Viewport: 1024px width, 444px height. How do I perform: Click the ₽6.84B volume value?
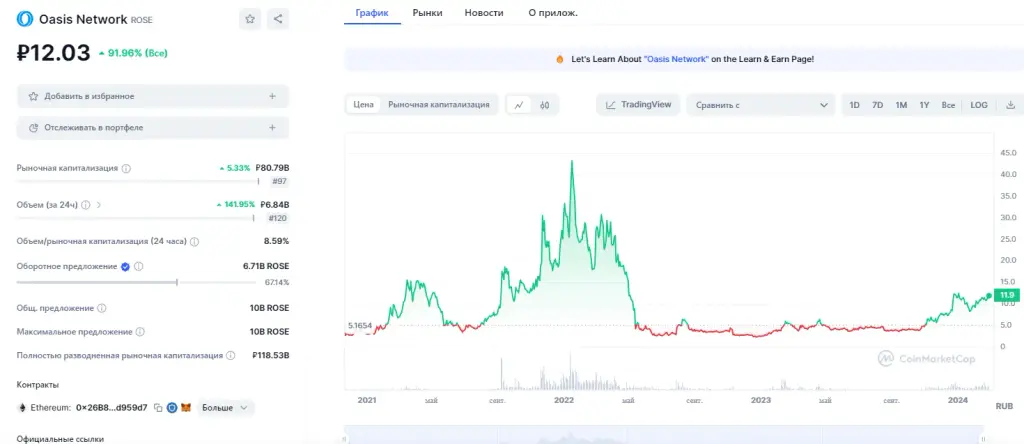(275, 205)
